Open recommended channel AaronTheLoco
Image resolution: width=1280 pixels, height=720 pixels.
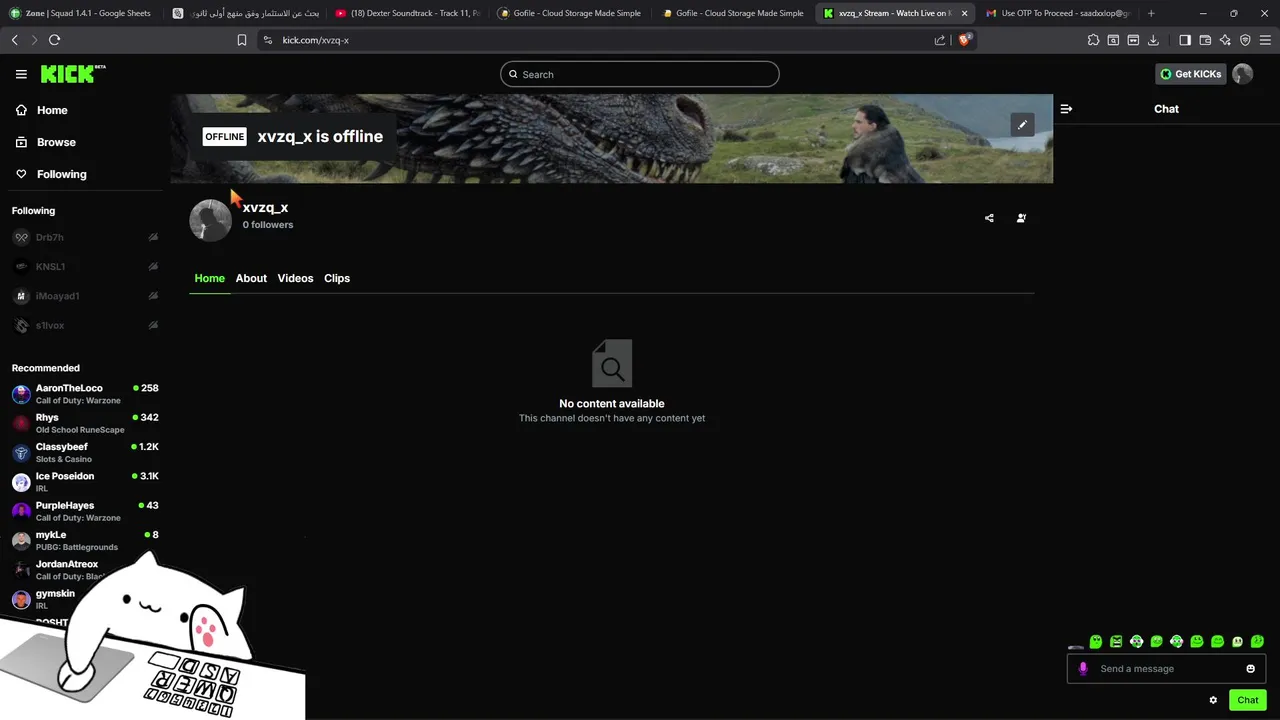click(x=84, y=394)
